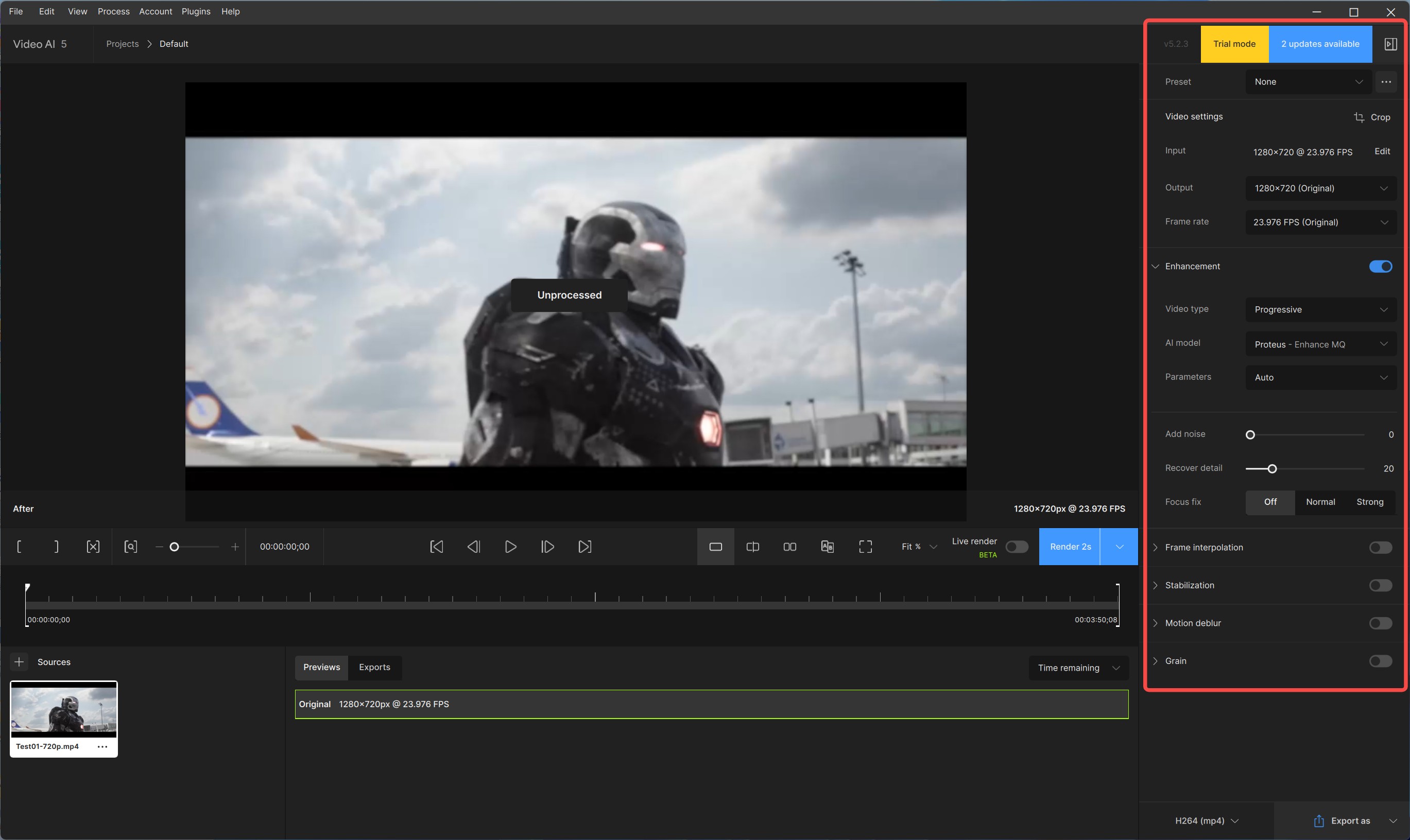Click the zoom-to-selection bracket magnifier icon

point(131,546)
